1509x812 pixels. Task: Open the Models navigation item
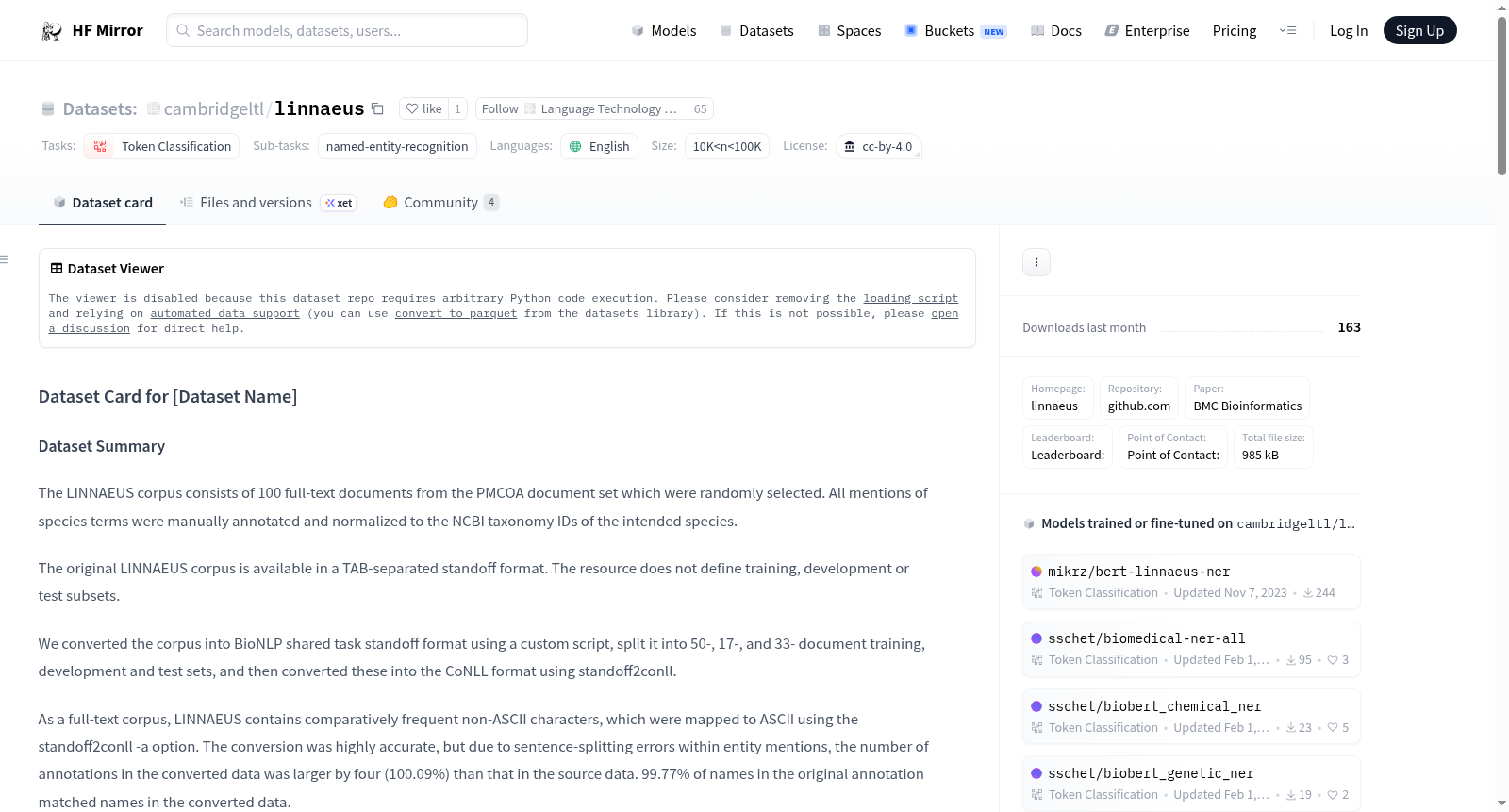click(x=664, y=31)
